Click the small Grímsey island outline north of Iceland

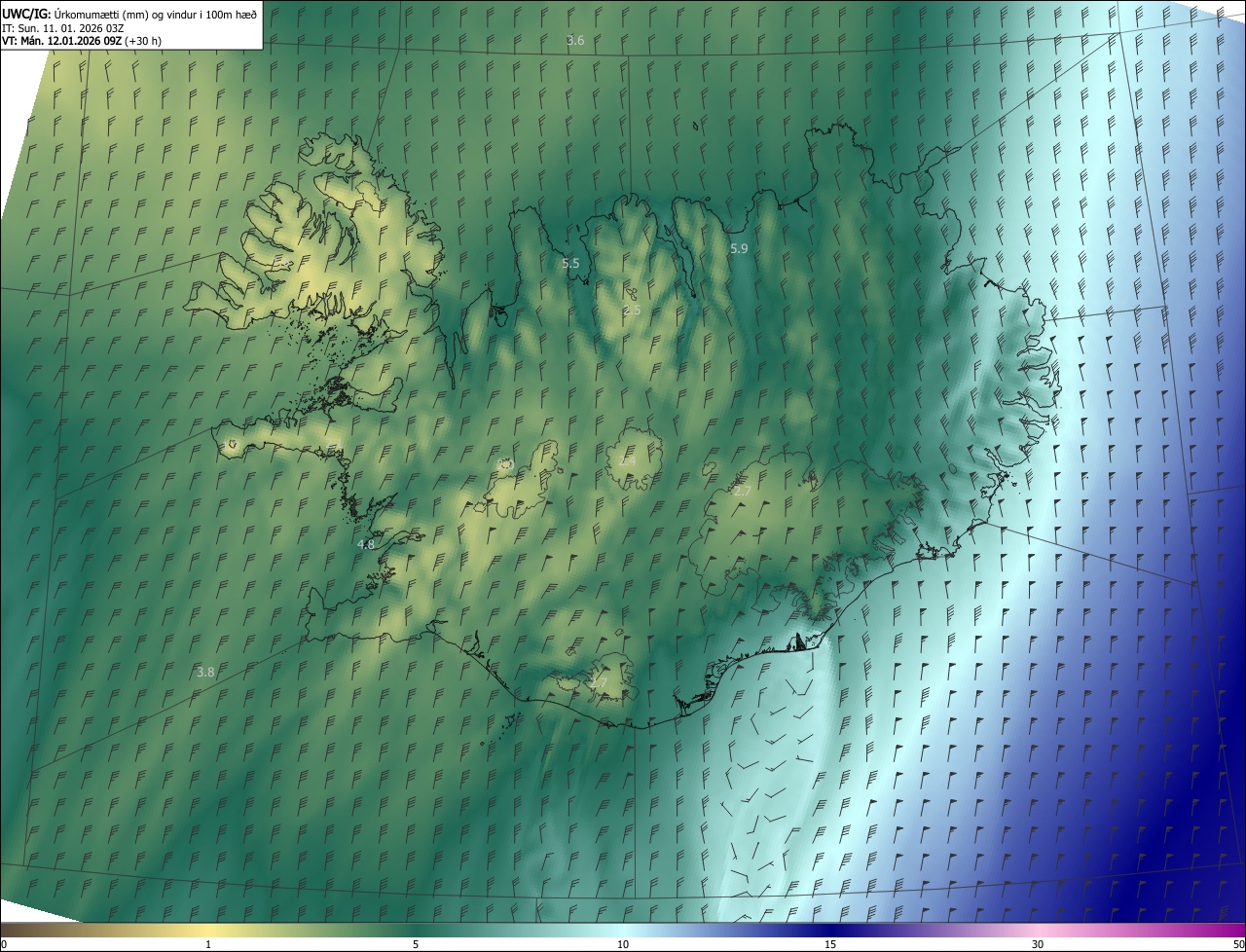click(x=696, y=125)
